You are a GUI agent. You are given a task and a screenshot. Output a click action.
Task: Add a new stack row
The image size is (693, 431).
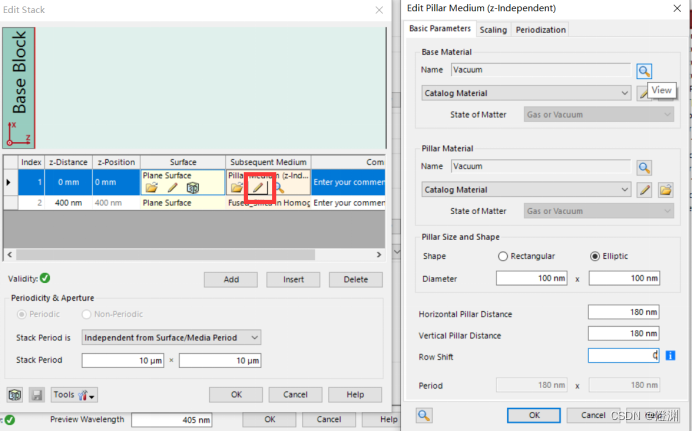pos(231,279)
